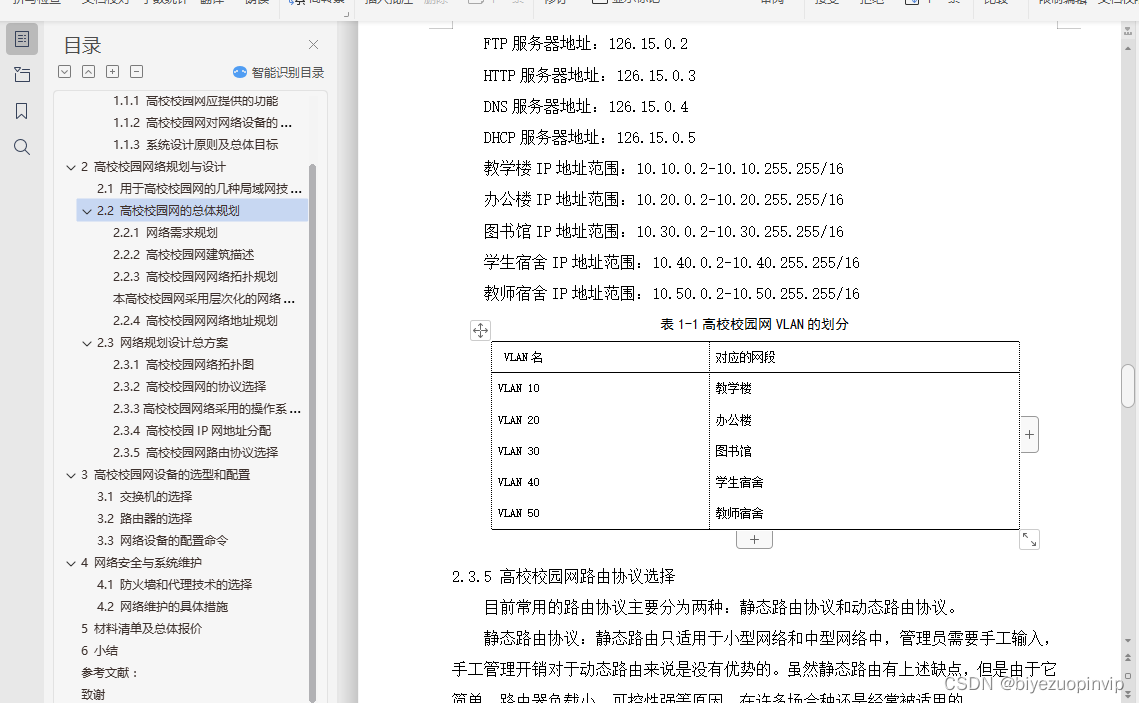Image resolution: width=1139 pixels, height=703 pixels.
Task: Go to 1.1.1 高校校园网应提供的功能
Action: [195, 101]
